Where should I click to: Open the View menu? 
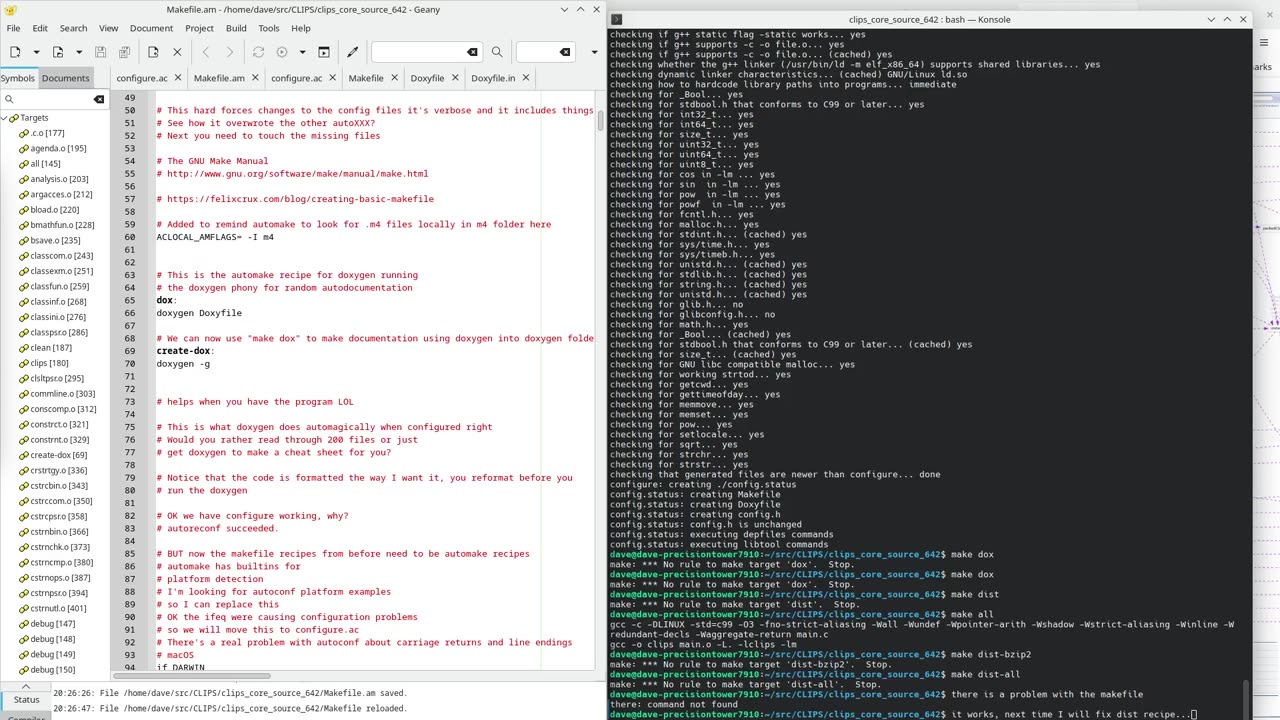click(108, 28)
